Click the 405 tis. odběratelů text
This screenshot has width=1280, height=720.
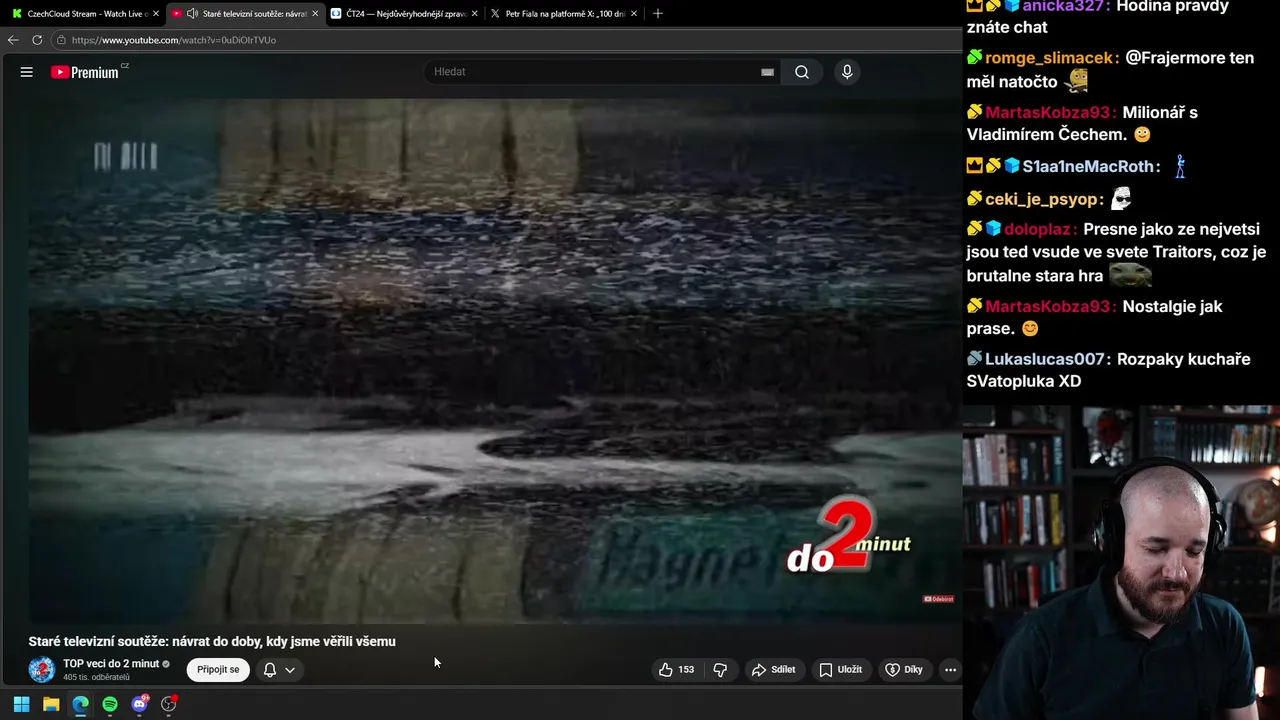(97, 678)
